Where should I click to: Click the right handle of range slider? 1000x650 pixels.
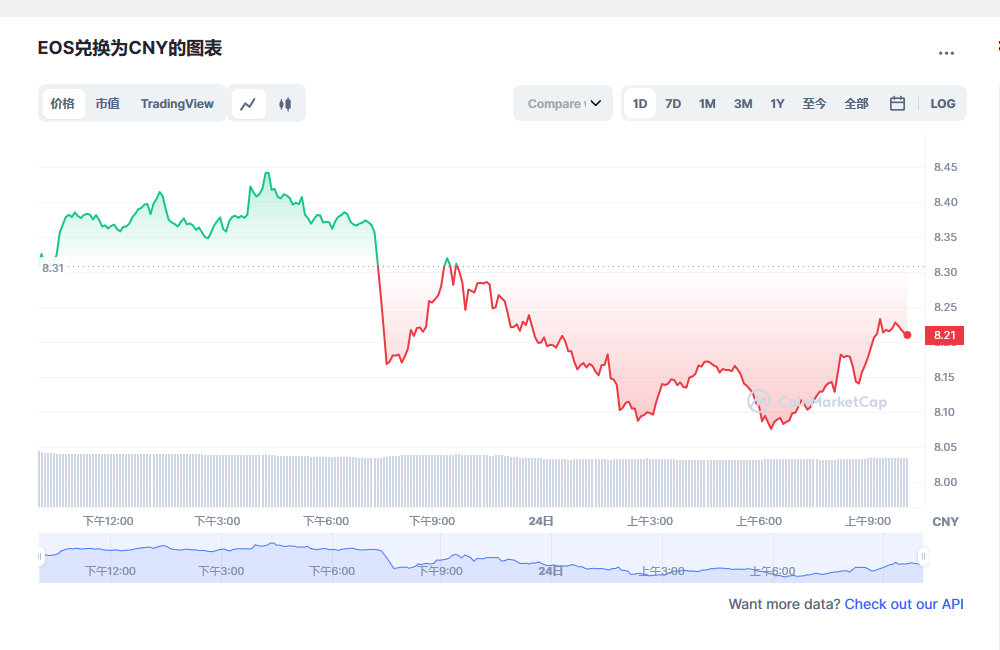pyautogui.click(x=923, y=556)
